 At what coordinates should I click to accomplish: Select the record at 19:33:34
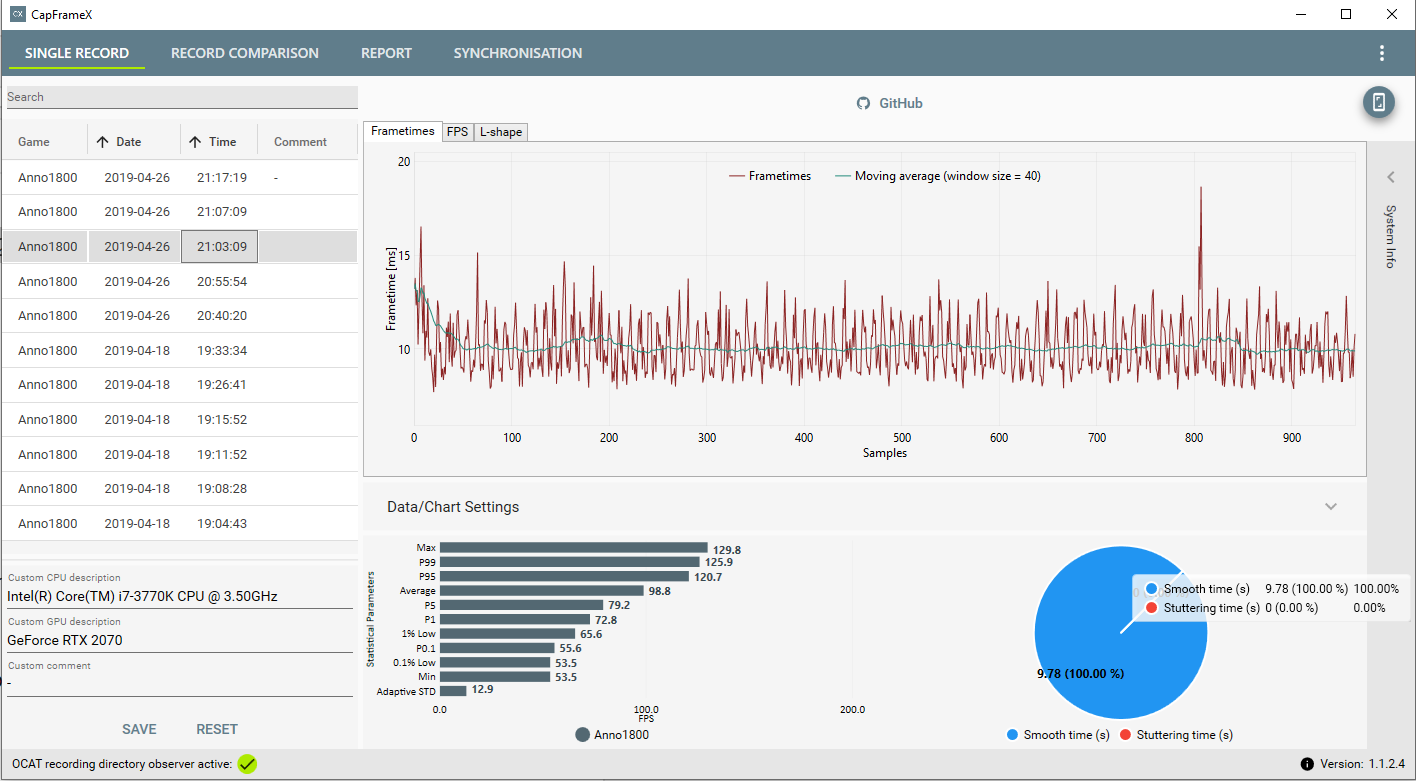tap(180, 350)
